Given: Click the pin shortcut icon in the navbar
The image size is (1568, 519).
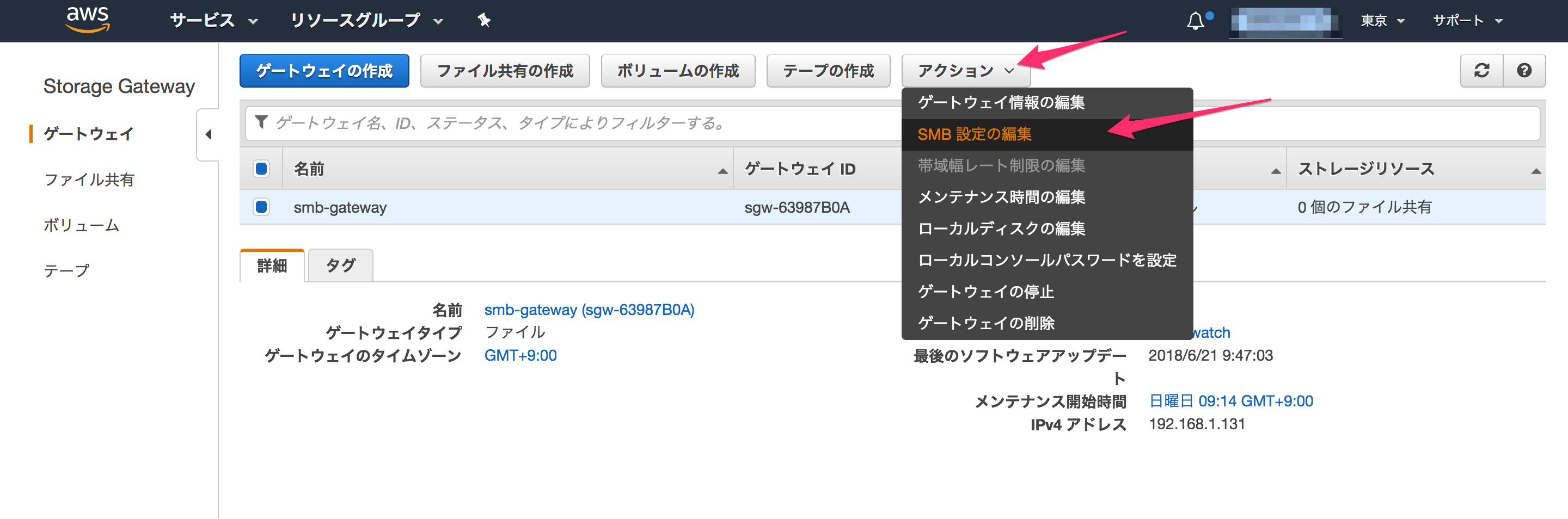Looking at the screenshot, I should point(484,20).
